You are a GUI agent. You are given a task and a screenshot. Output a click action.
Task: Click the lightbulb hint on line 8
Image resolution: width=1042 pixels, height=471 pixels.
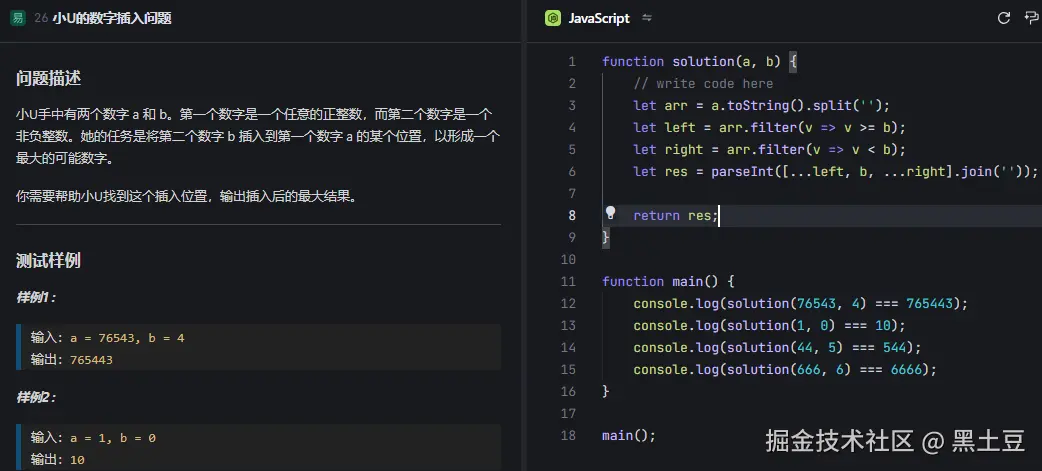610,213
